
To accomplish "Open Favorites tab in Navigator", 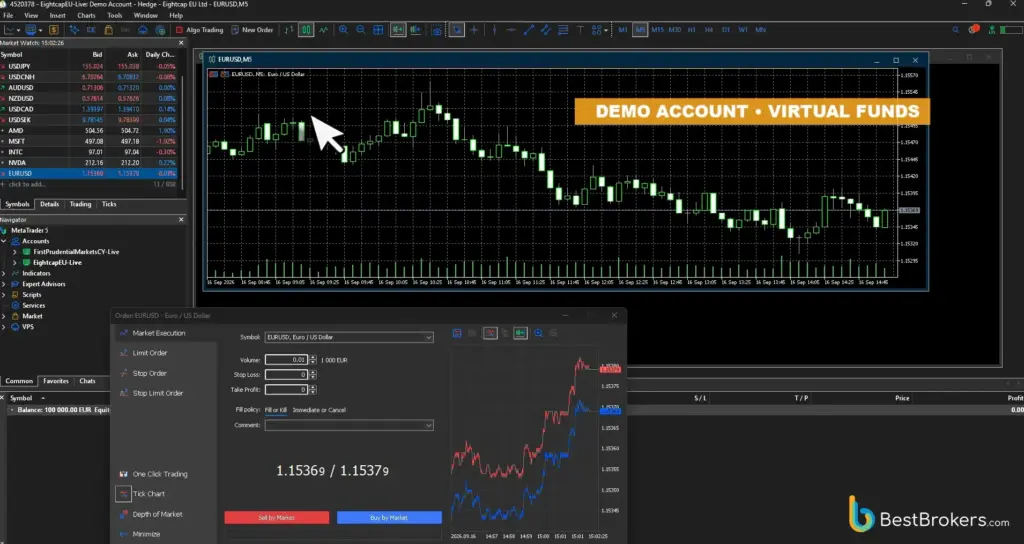I will point(56,381).
